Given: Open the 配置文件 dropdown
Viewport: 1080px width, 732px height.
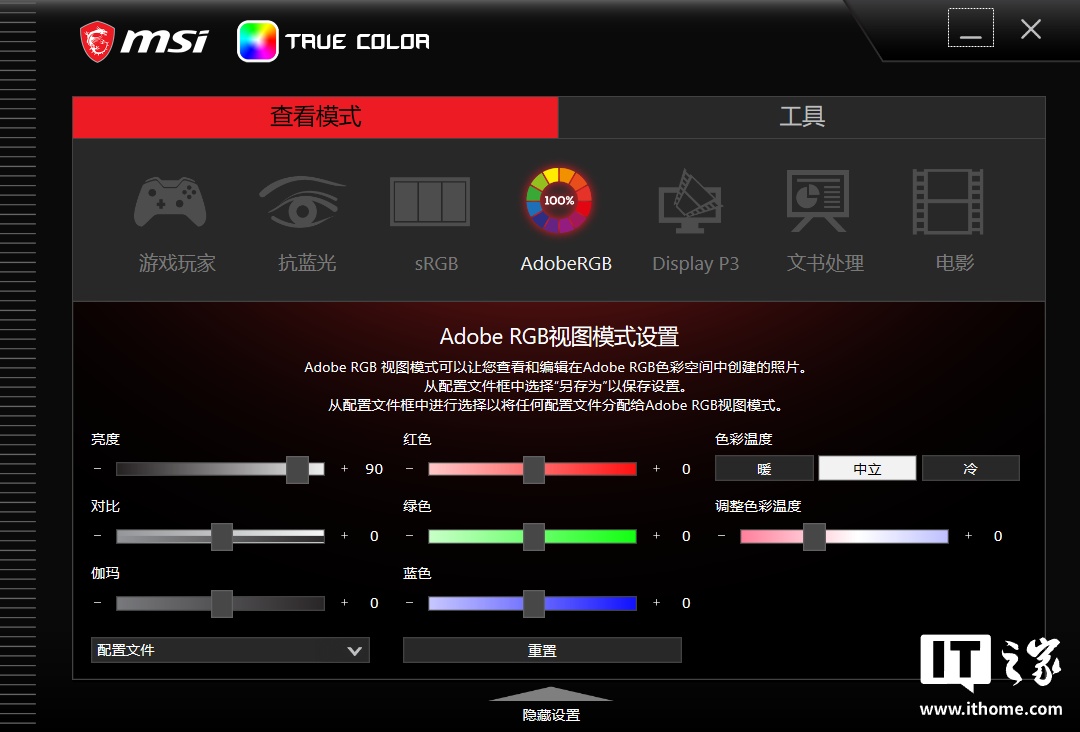Looking at the screenshot, I should [230, 650].
